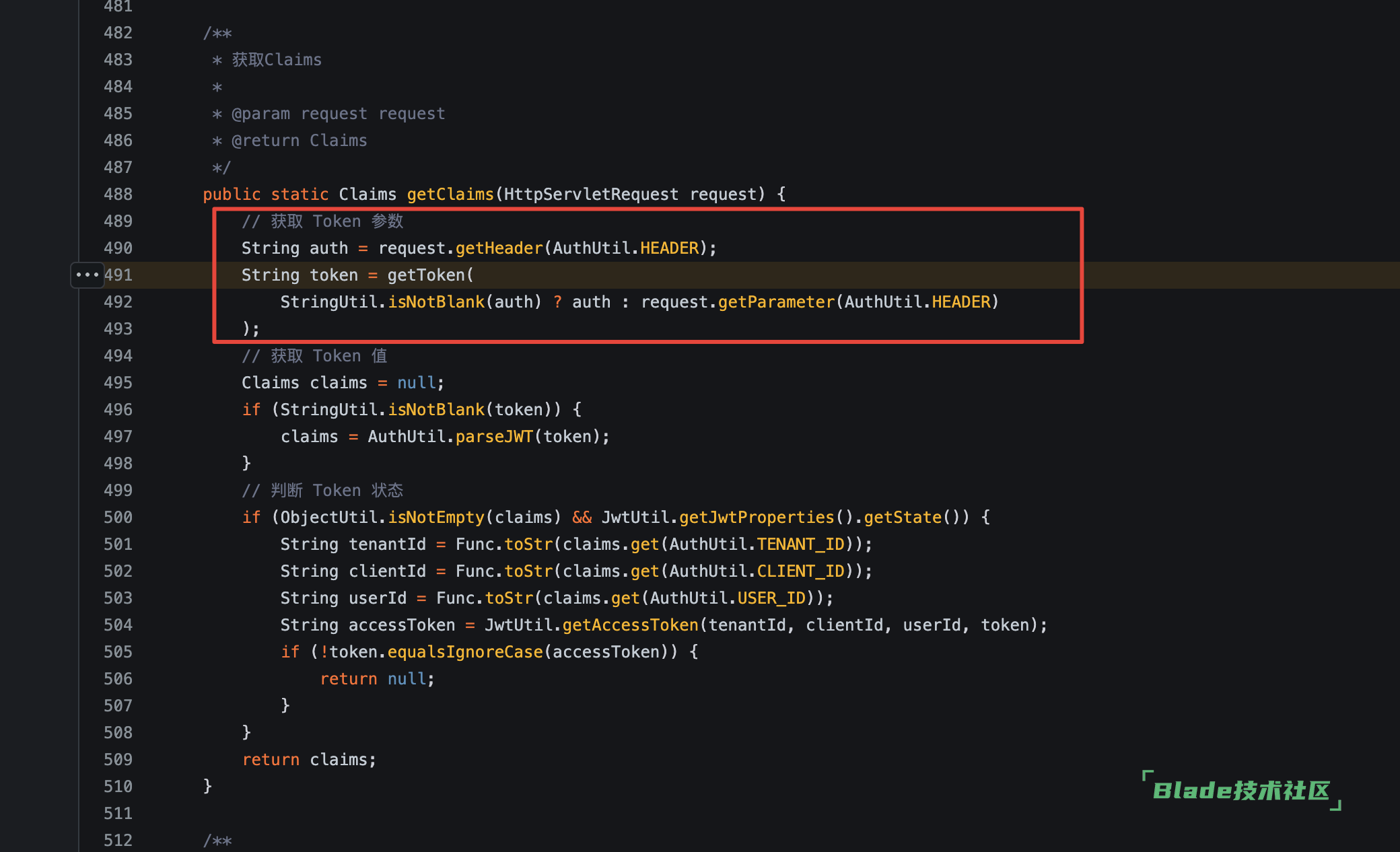Click line number 496
The width and height of the screenshot is (1400, 852).
118,410
